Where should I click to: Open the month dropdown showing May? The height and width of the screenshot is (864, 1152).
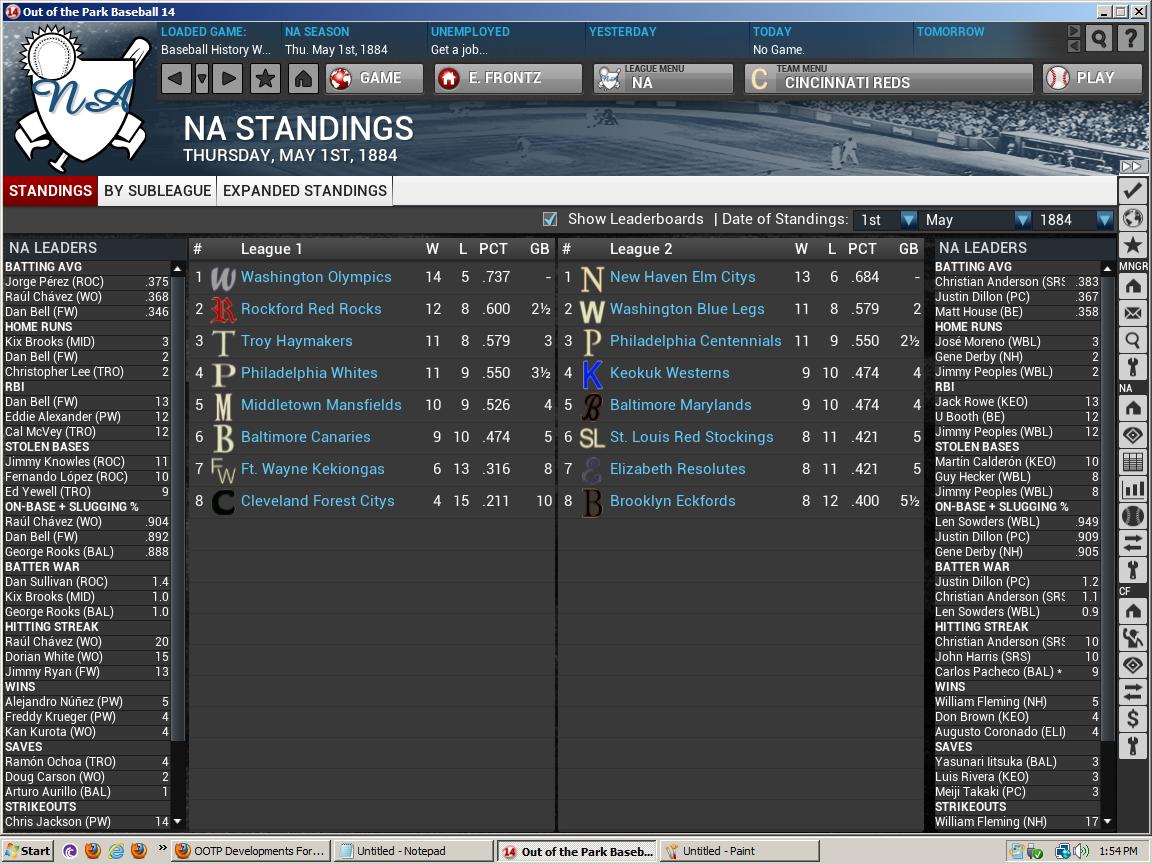point(976,220)
